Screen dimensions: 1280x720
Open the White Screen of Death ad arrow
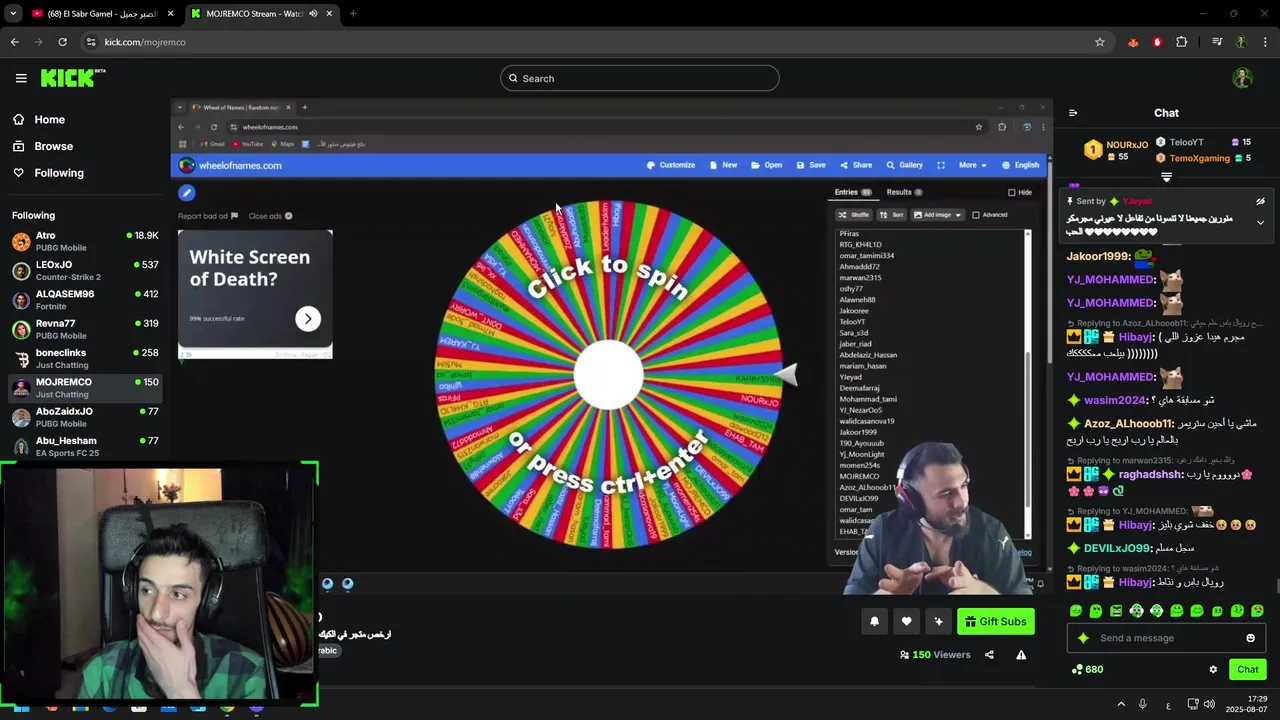[x=308, y=318]
